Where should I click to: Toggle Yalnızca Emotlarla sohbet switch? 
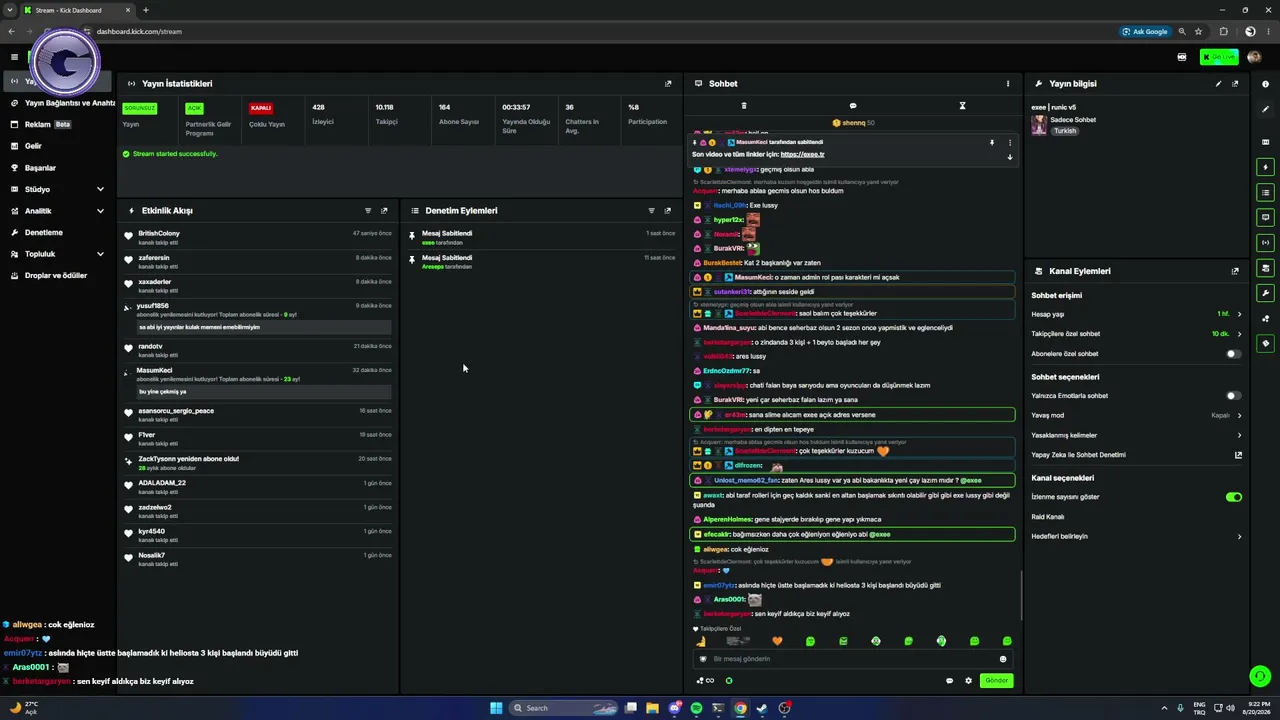tap(1234, 396)
